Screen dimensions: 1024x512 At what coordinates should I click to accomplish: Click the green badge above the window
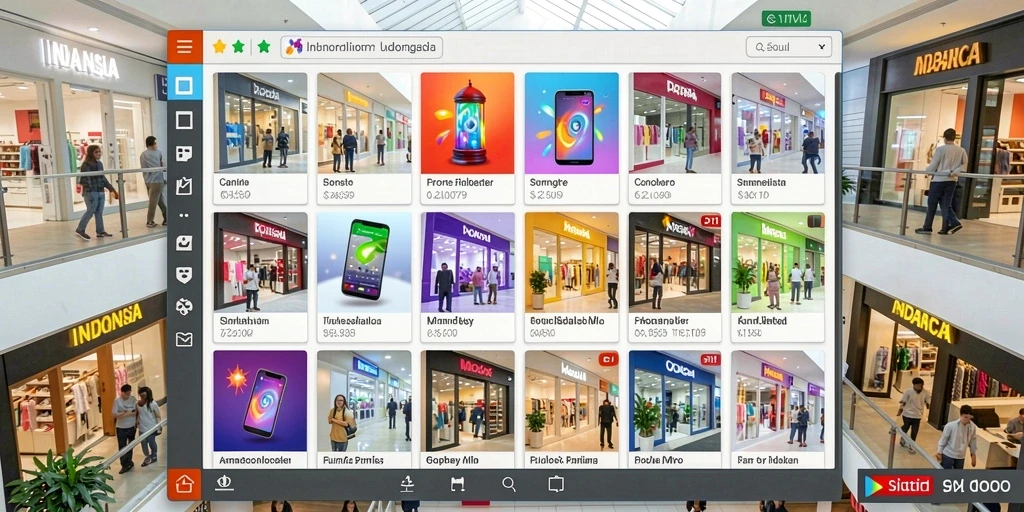pos(786,18)
